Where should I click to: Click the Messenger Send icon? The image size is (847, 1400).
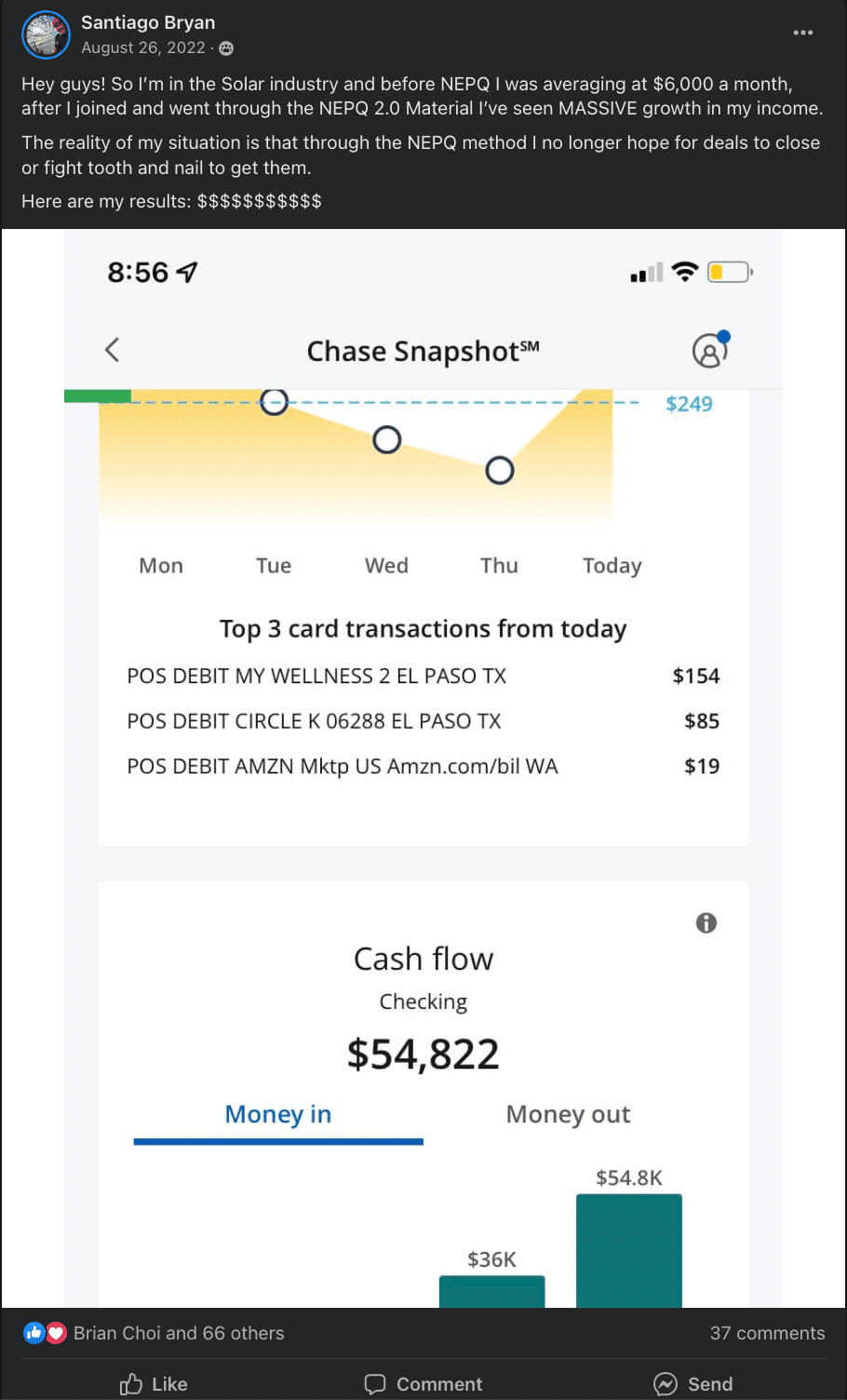(665, 1384)
